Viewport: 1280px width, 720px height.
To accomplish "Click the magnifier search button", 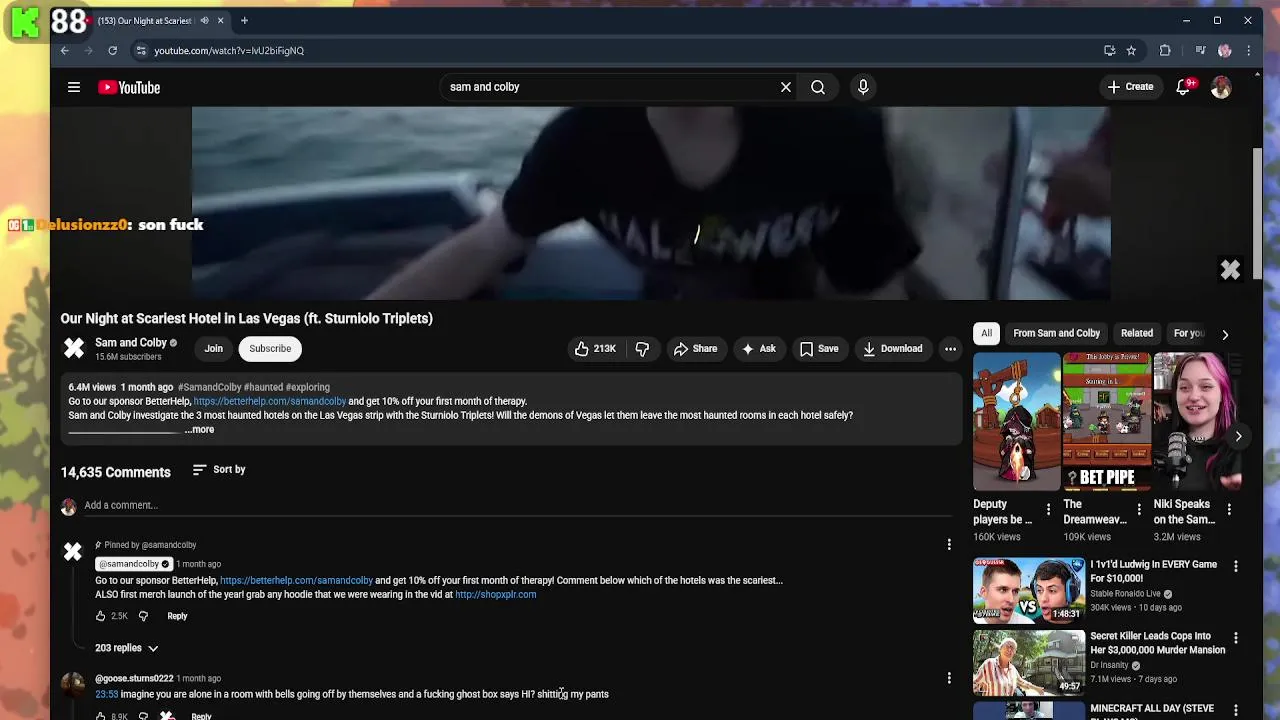I will 818,87.
